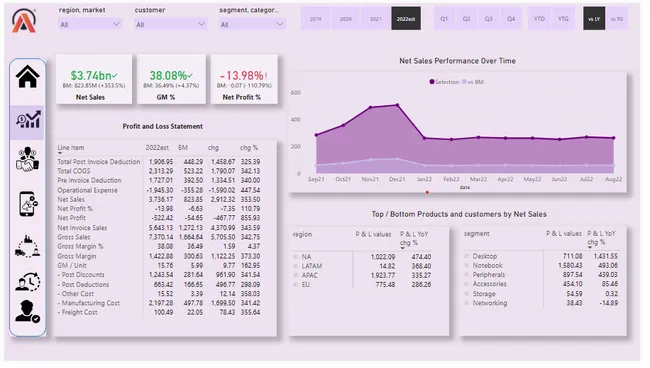Select the 2019 year button

pyautogui.click(x=316, y=19)
